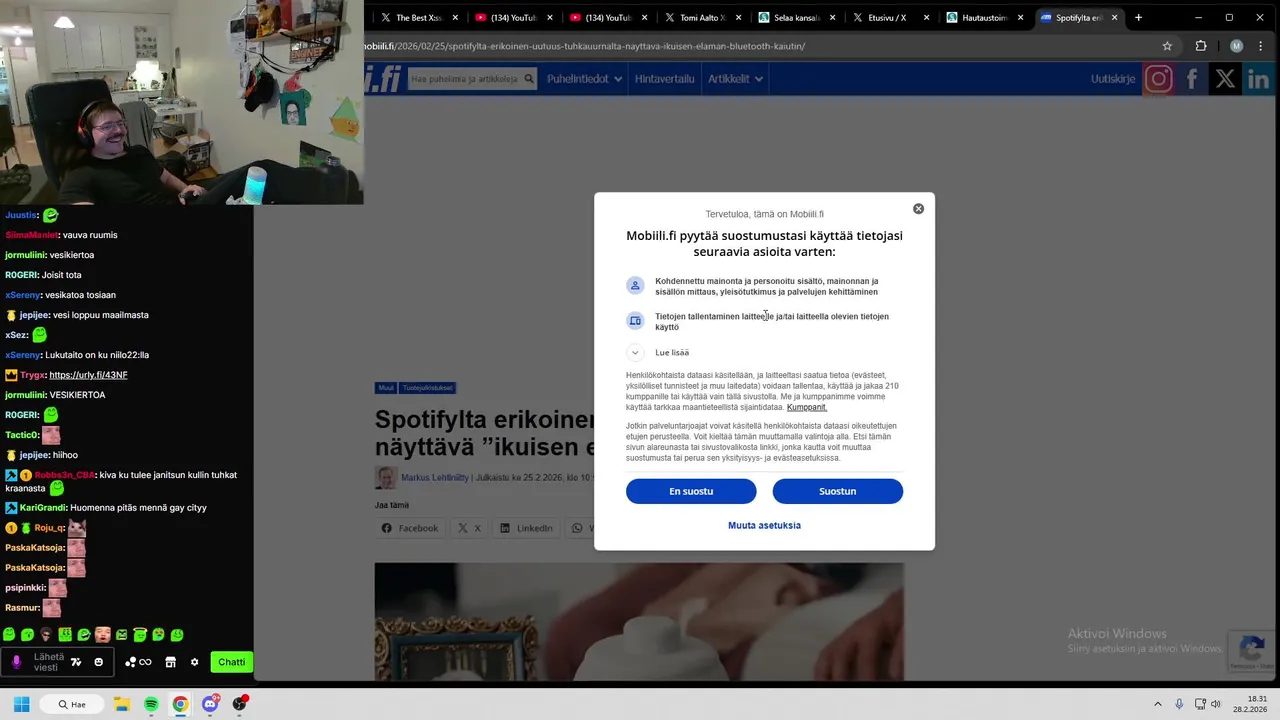Close the Spotifylta tab
The width and height of the screenshot is (1280, 720).
(x=1114, y=17)
